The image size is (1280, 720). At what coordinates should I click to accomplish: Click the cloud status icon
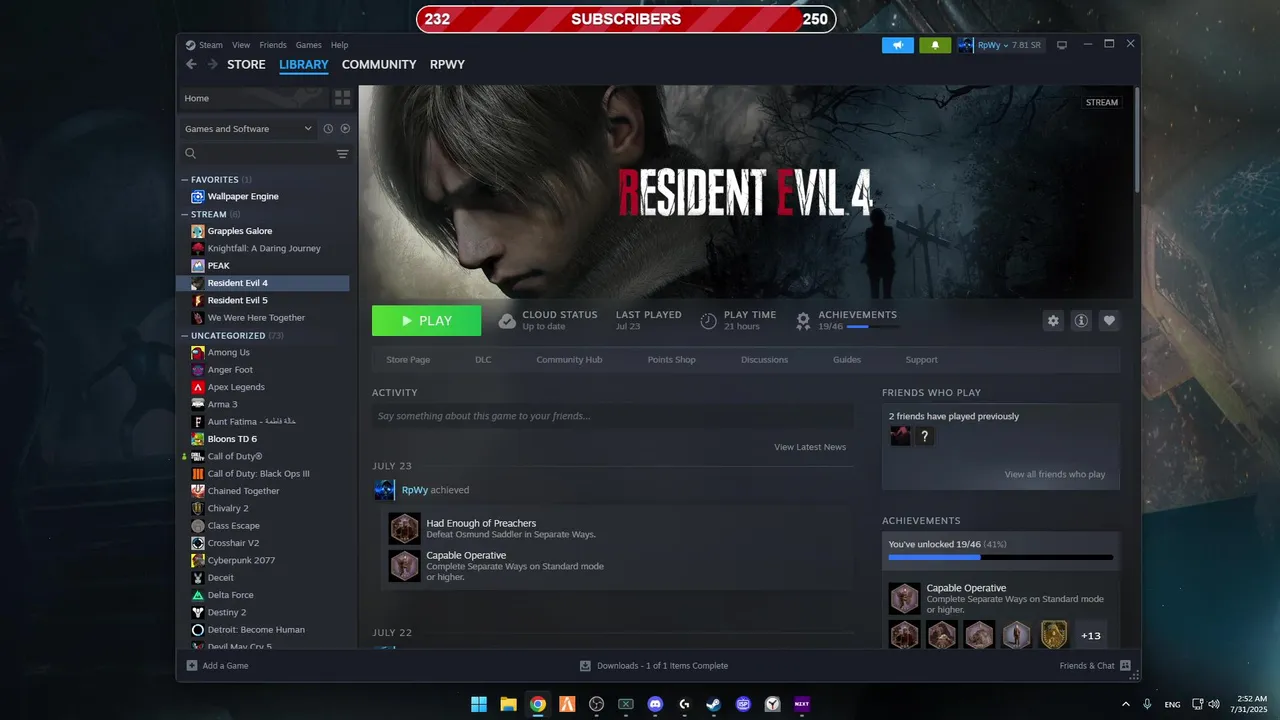[507, 321]
